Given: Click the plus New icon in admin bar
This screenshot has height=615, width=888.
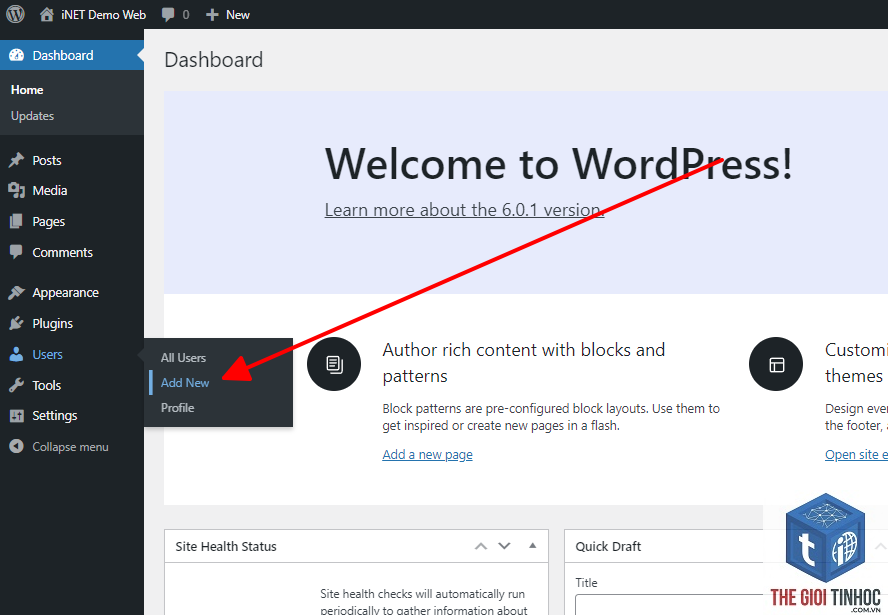Looking at the screenshot, I should pos(212,15).
